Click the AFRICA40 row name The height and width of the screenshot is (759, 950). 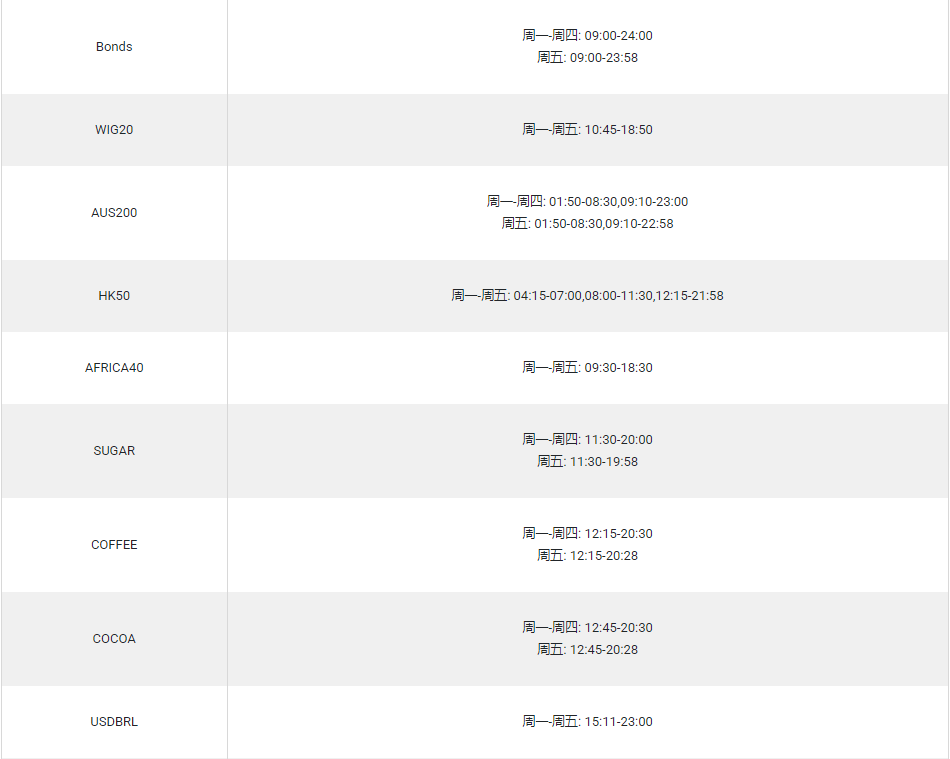[x=114, y=368]
